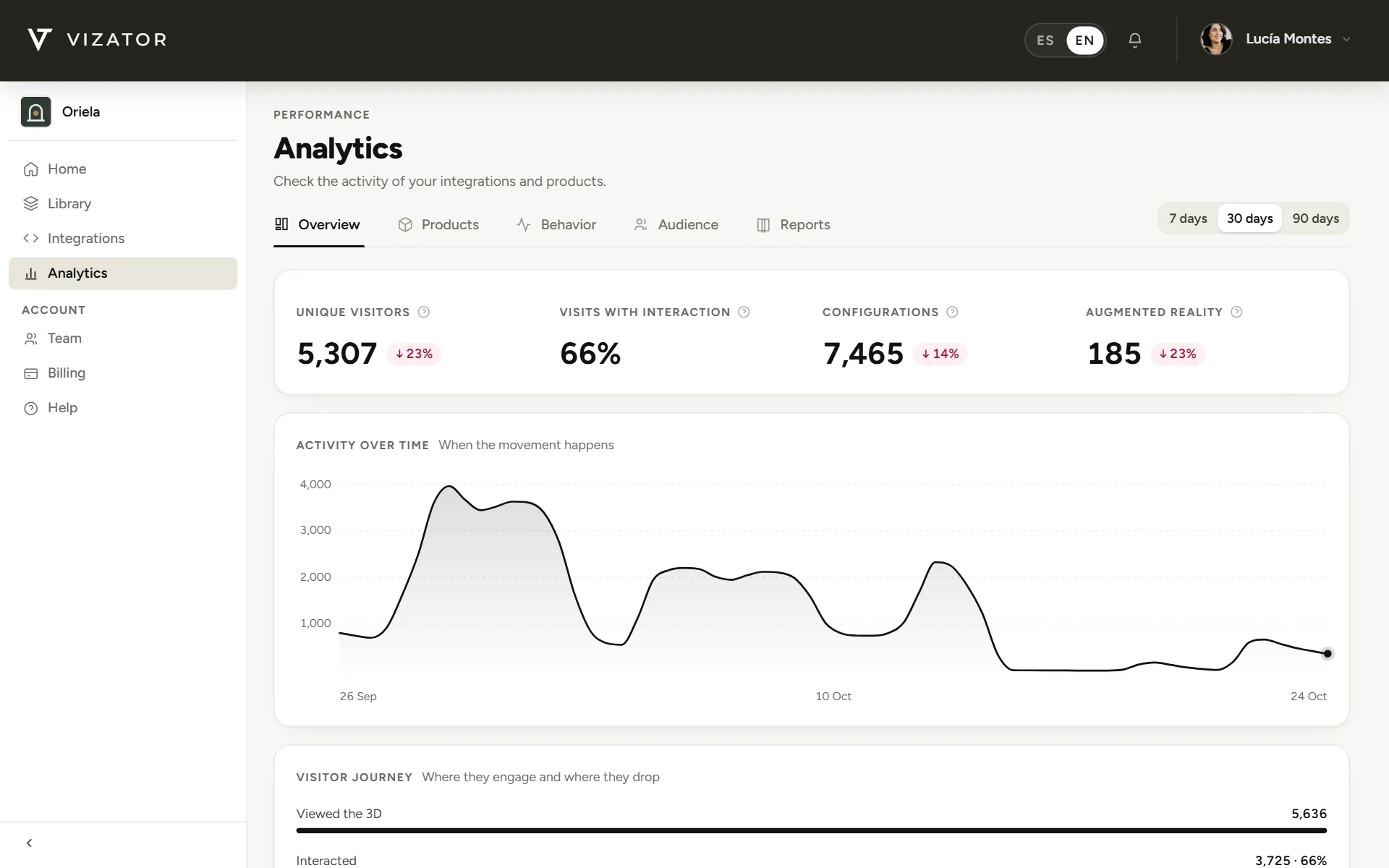
Task: Switch to the Behavior tab
Action: (x=556, y=225)
